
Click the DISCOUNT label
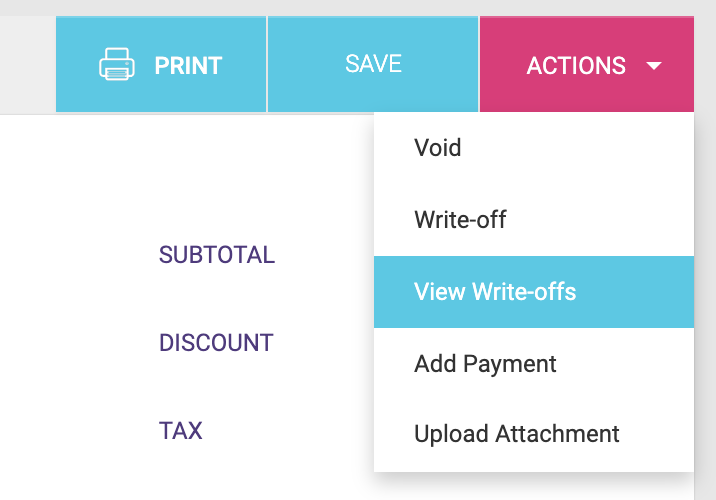coord(216,342)
